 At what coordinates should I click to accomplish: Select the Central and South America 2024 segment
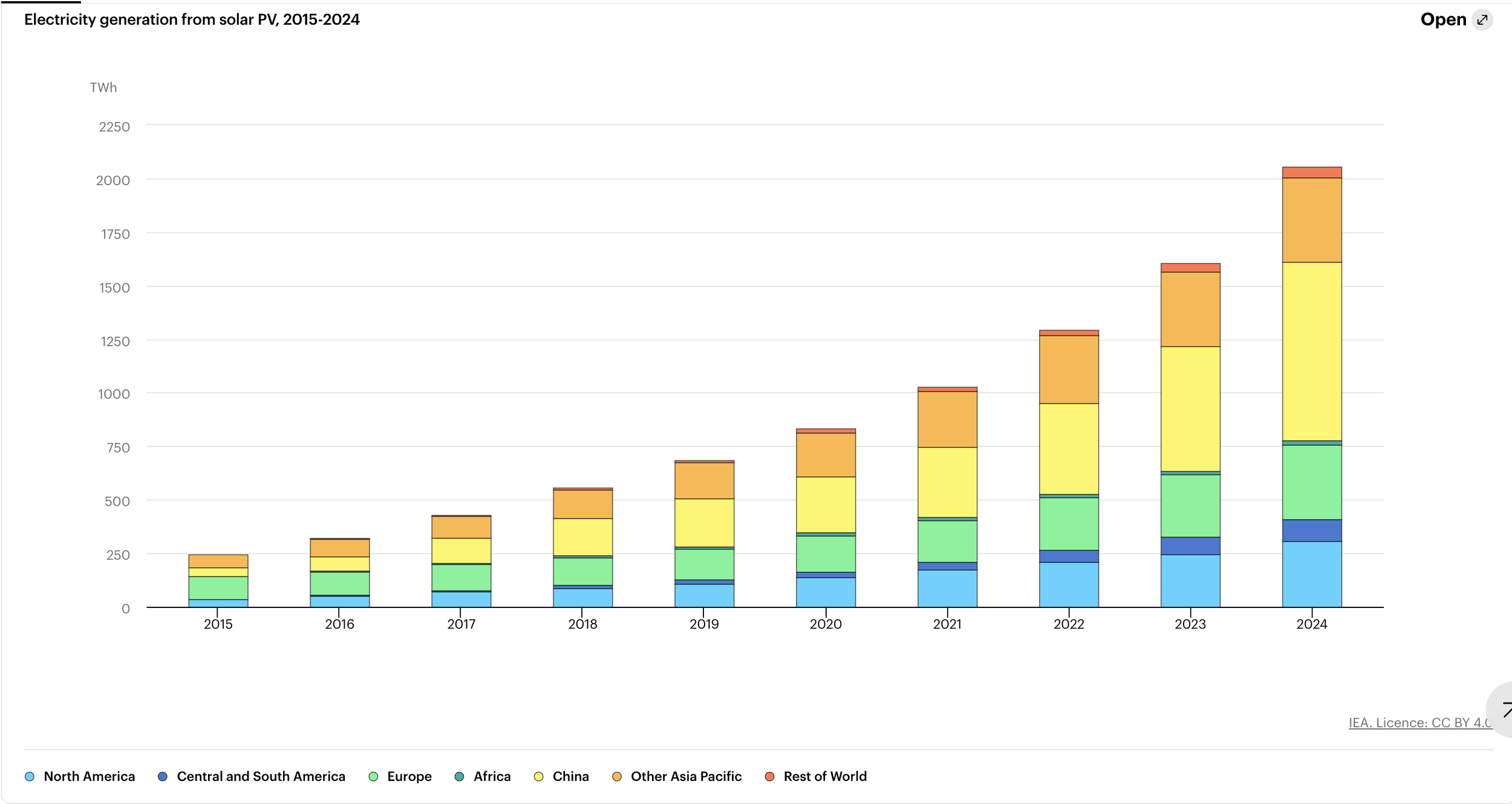click(1312, 531)
